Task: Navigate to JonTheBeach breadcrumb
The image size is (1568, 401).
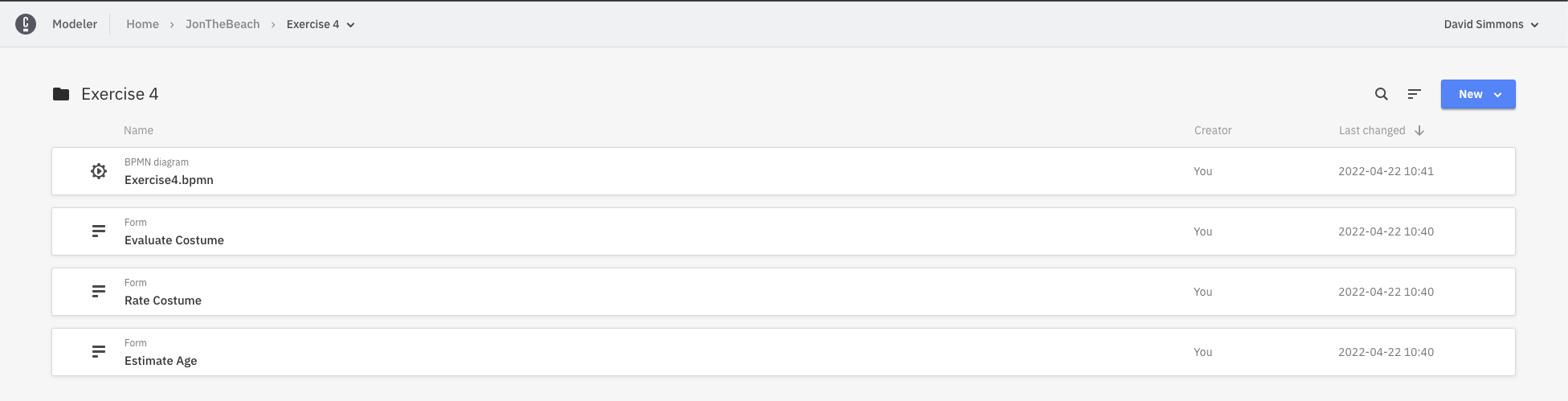Action: 223,24
